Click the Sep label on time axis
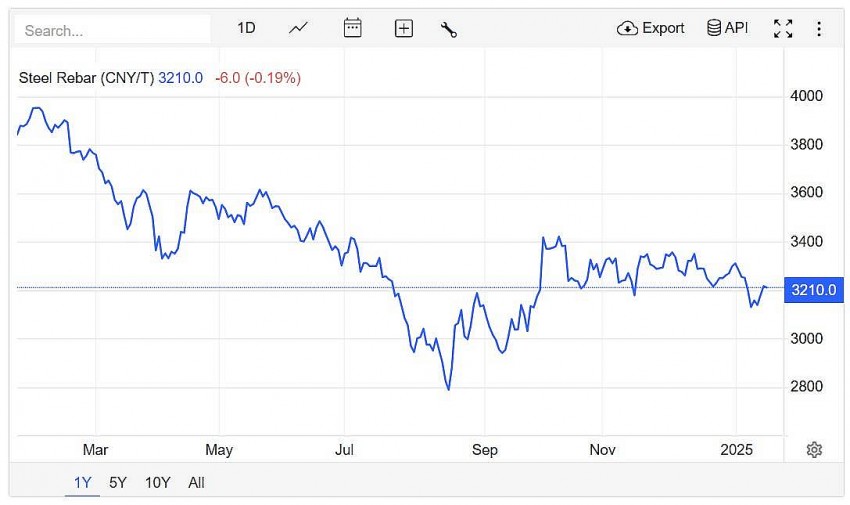 click(485, 450)
